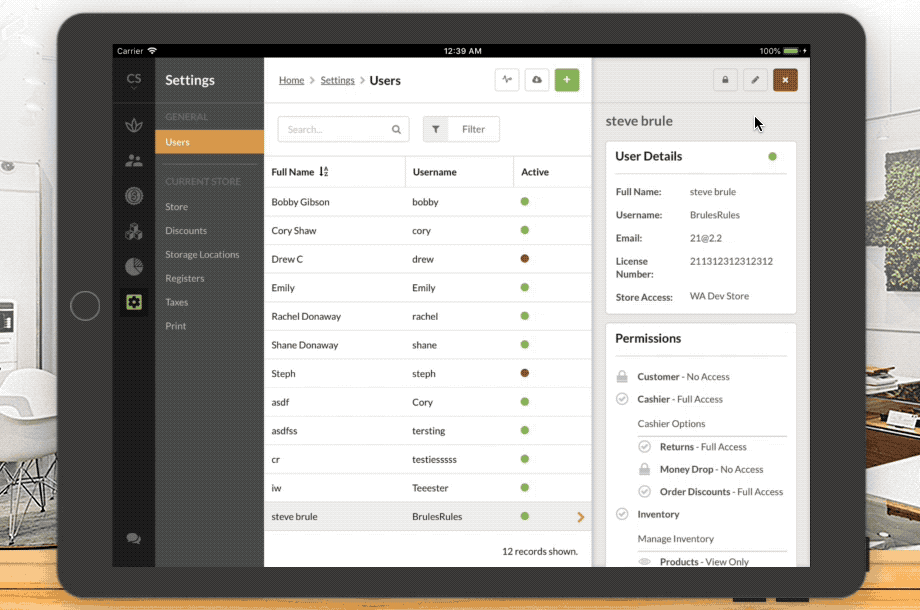
Task: Open Taxes settings menu item
Action: 177,302
